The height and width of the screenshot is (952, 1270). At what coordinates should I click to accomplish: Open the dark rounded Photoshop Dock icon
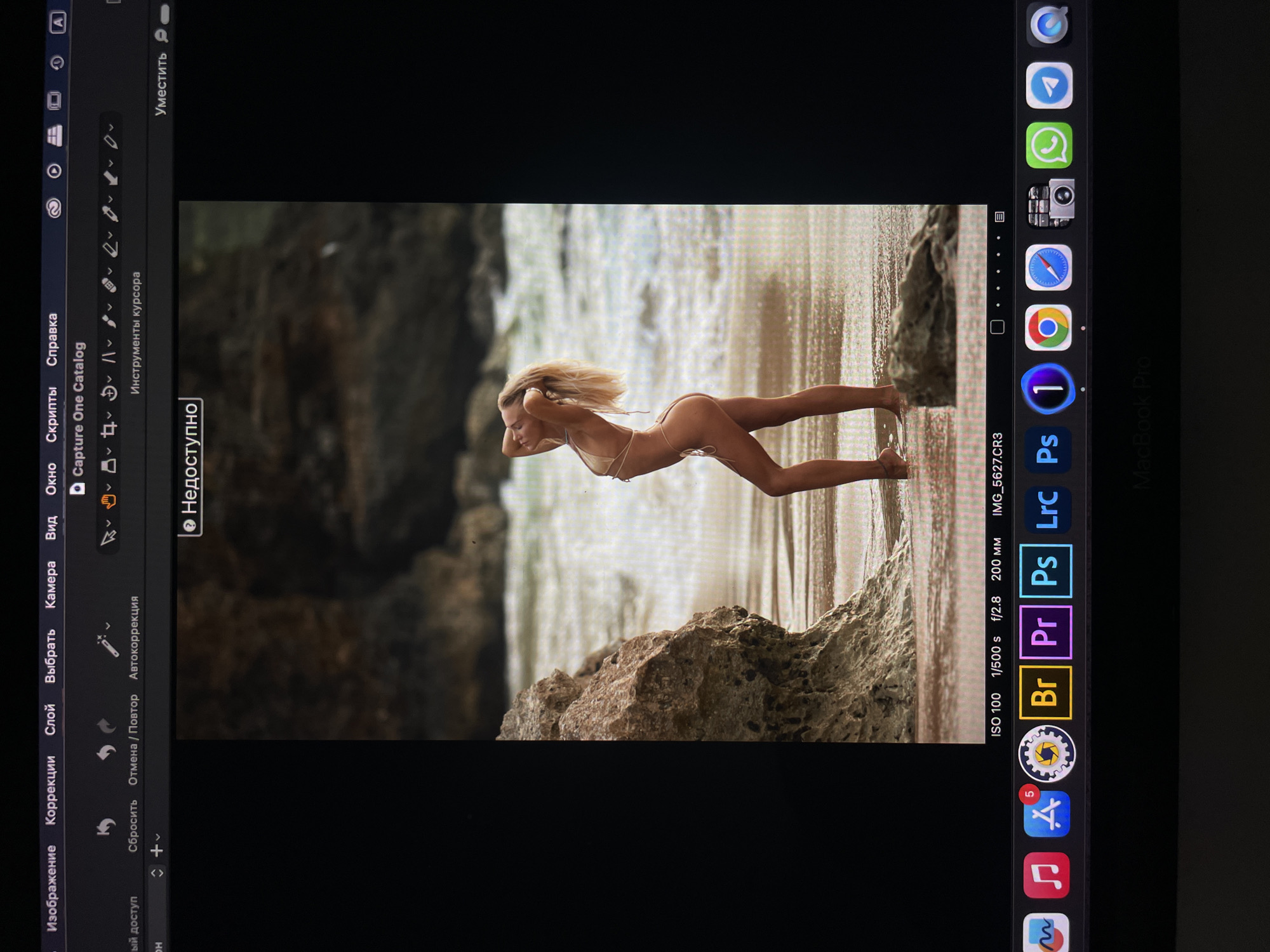[x=1048, y=449]
